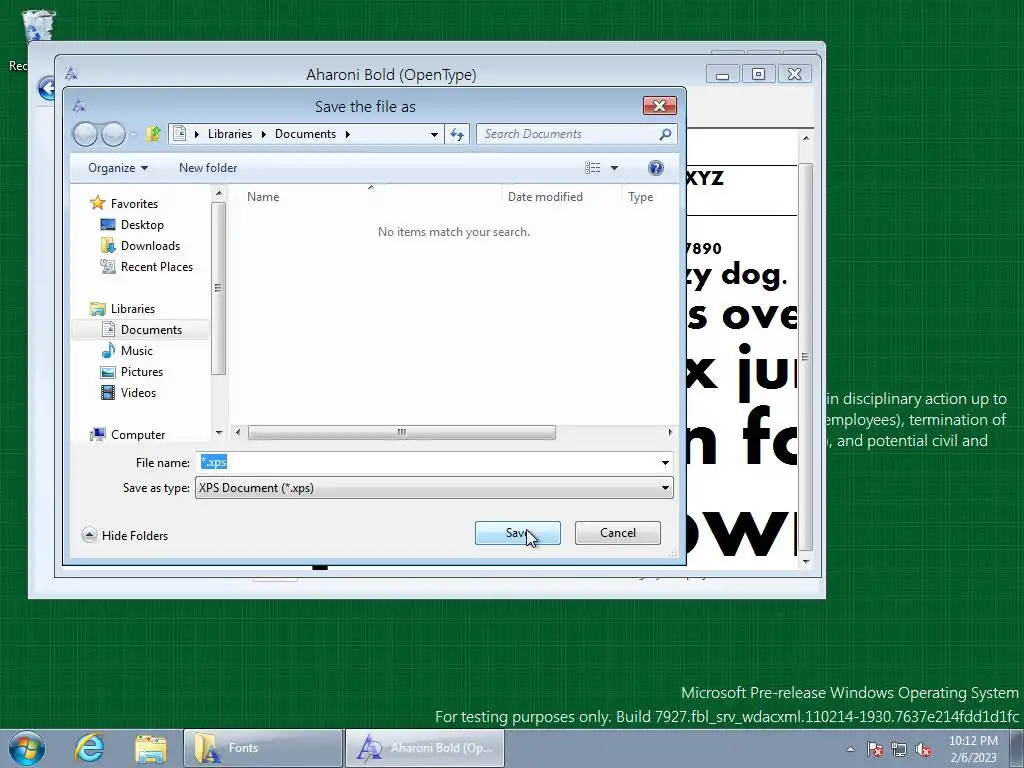Image resolution: width=1024 pixels, height=768 pixels.
Task: Click the navigation pane scroll down arrow
Action: pyautogui.click(x=219, y=433)
